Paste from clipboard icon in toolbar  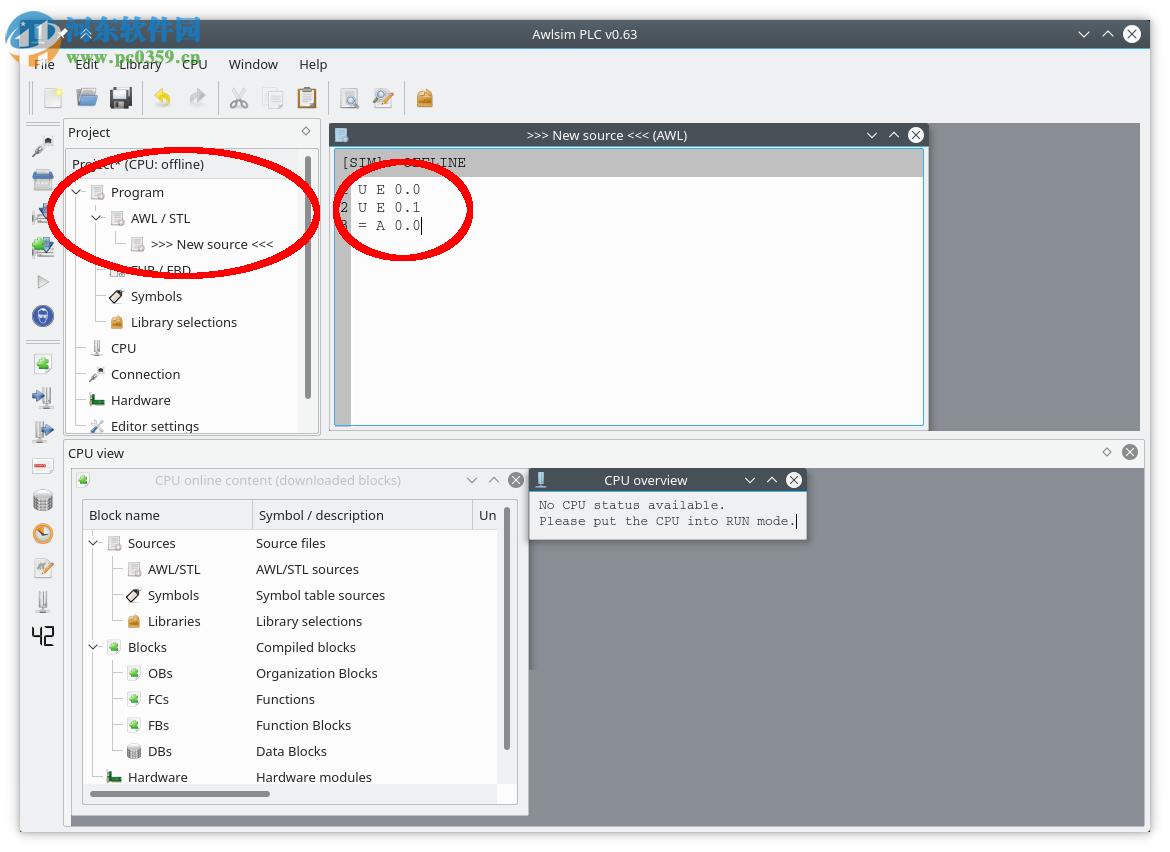click(307, 98)
